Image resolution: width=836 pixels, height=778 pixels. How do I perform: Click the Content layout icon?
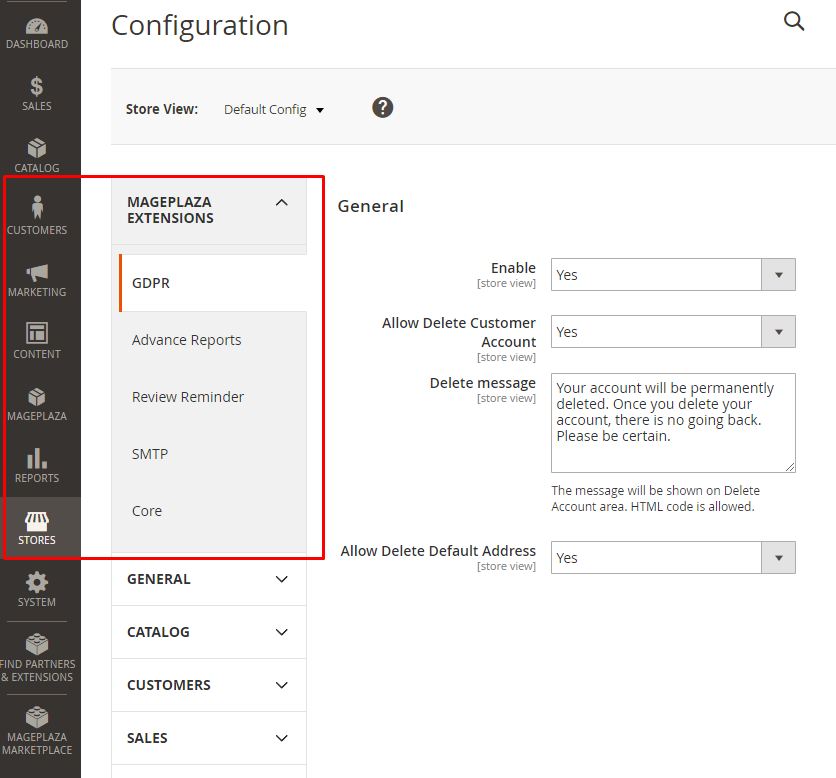[37, 334]
